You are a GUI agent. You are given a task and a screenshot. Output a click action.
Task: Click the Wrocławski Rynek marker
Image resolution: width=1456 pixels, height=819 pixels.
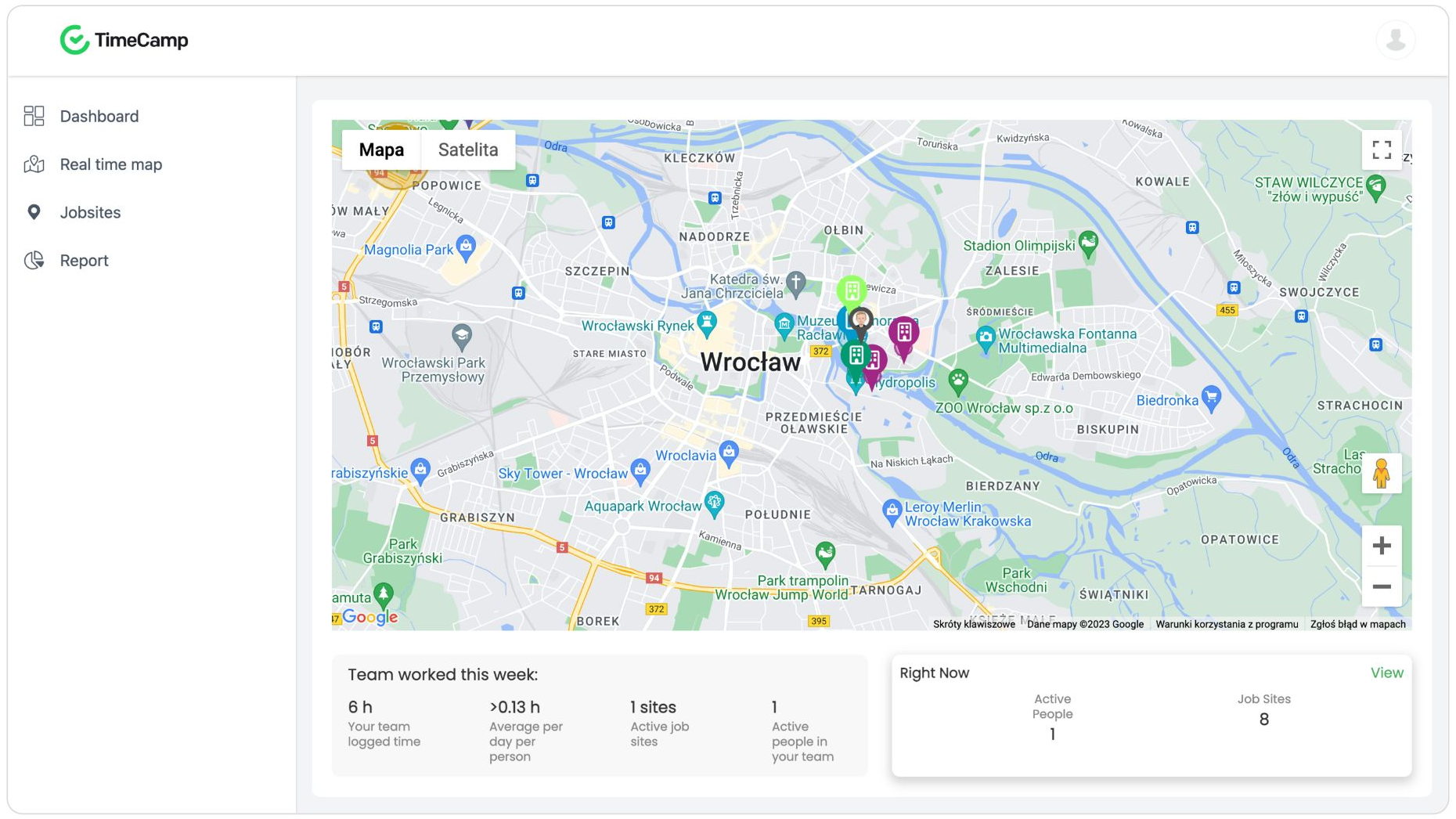707,323
